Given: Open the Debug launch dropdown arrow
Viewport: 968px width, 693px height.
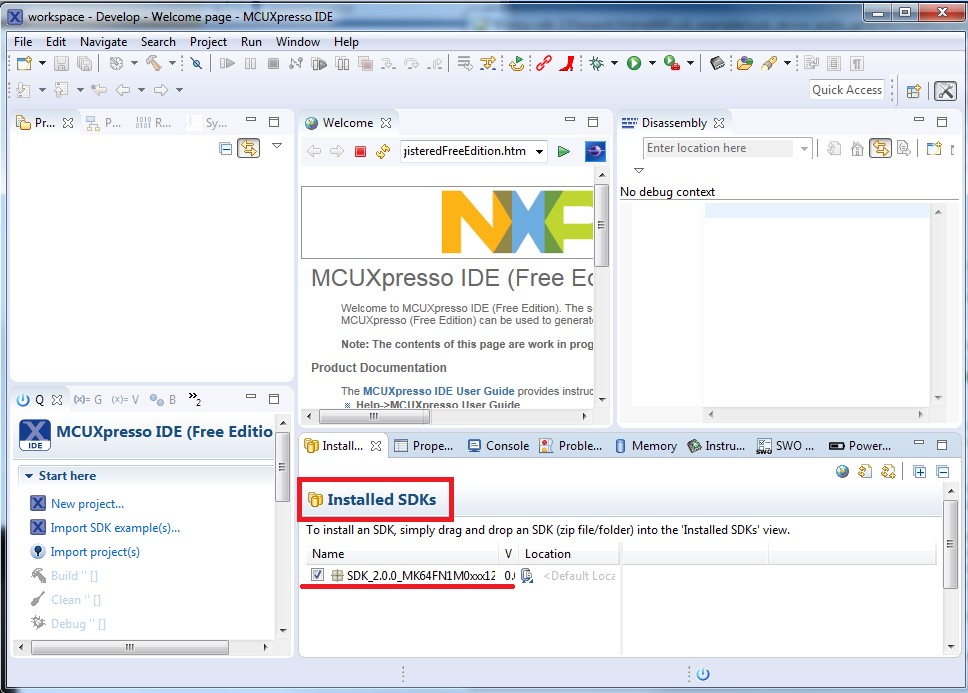Looking at the screenshot, I should click(614, 63).
